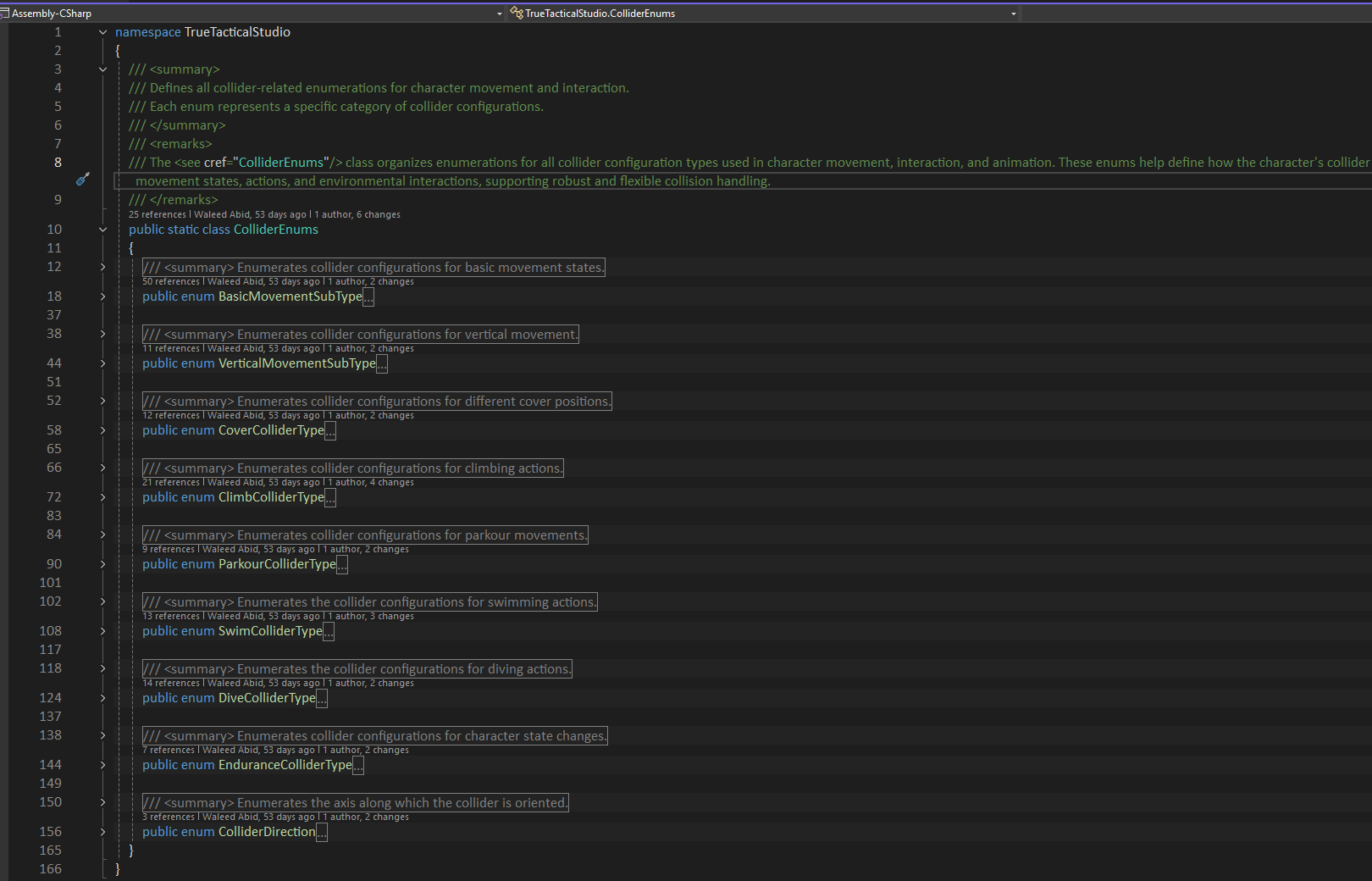This screenshot has height=881, width=1372.
Task: Expand the vertical movement summary comment
Action: click(x=102, y=334)
